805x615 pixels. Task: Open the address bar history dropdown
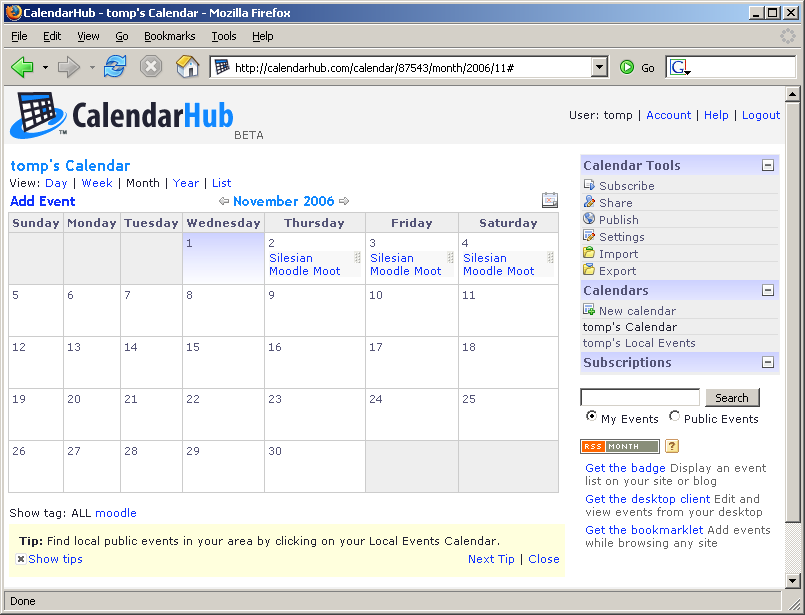click(x=599, y=67)
